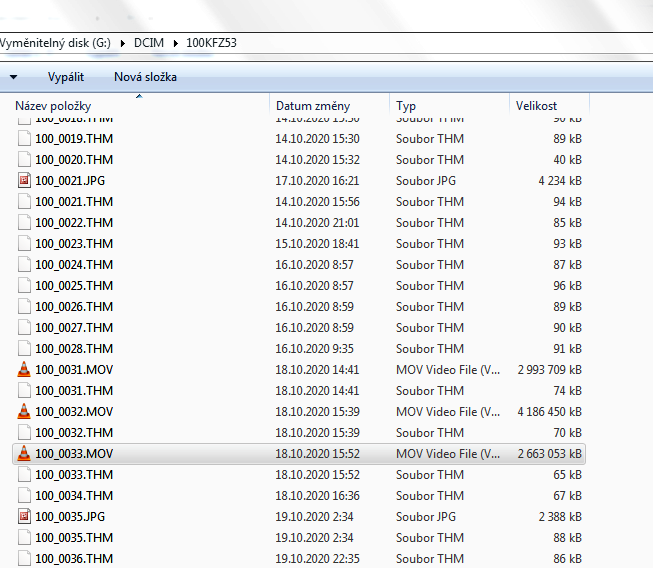Screen dimensions: 653x568
Task: Click the file icon of 100_0033.THM
Action: (x=24, y=474)
